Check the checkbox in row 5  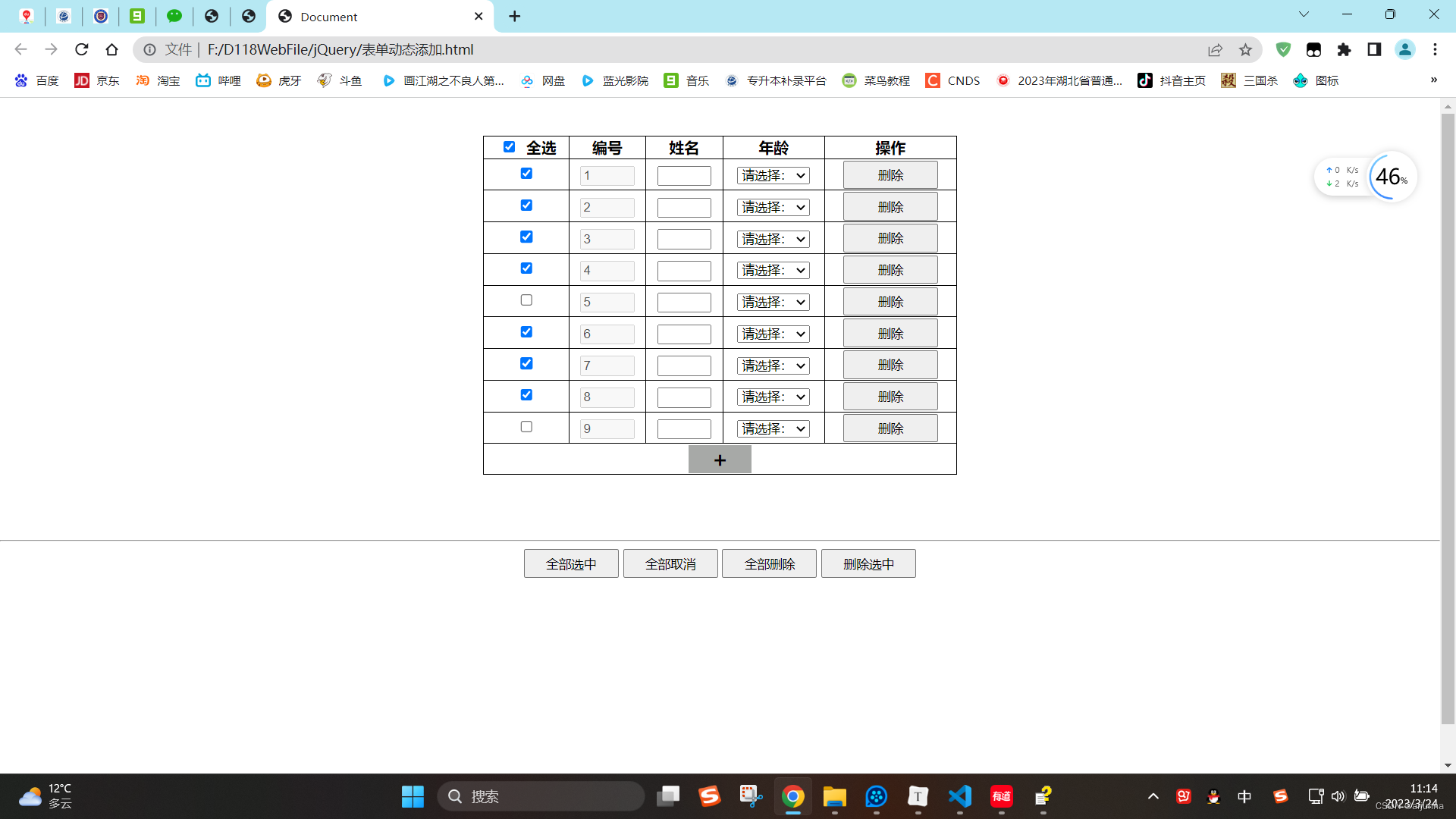click(526, 300)
